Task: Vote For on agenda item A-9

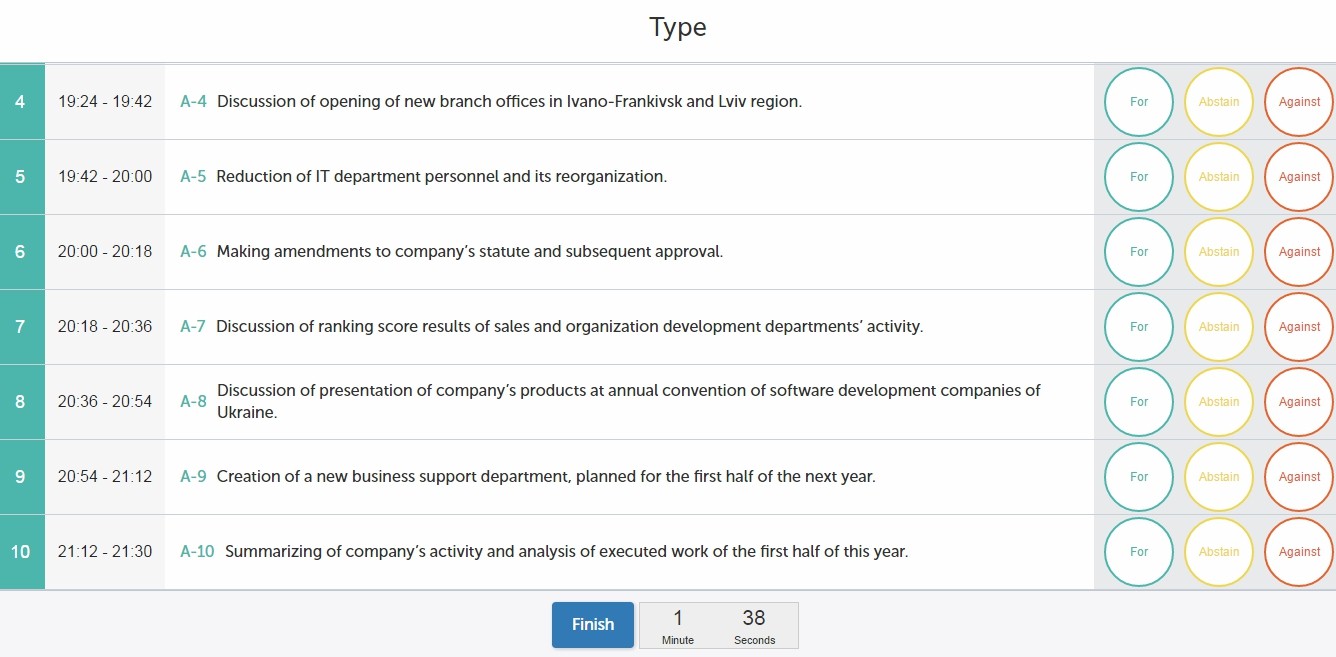Action: pyautogui.click(x=1139, y=477)
